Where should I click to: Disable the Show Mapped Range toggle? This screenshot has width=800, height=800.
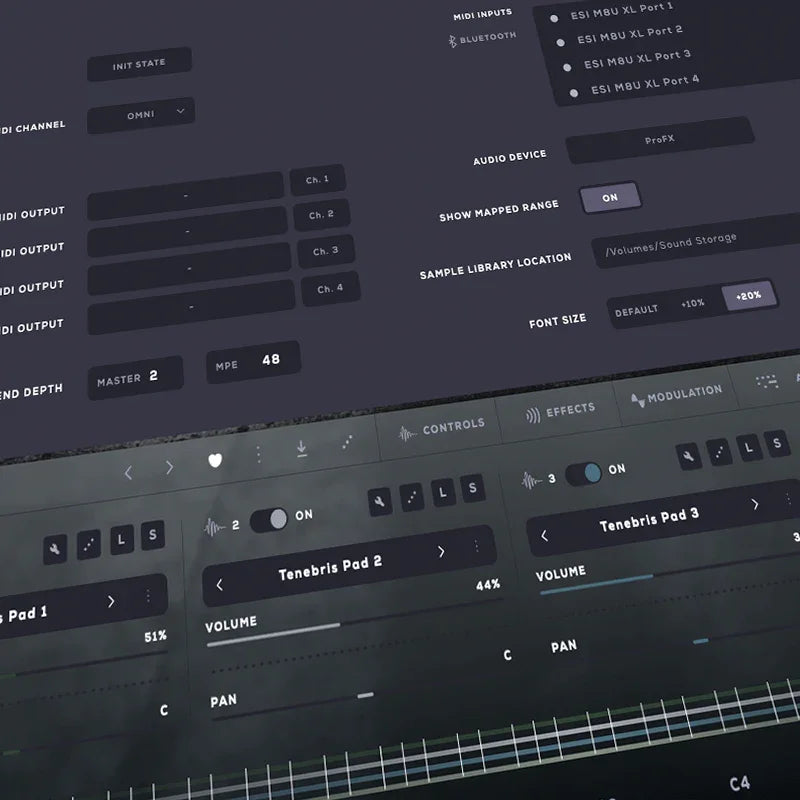pyautogui.click(x=610, y=197)
